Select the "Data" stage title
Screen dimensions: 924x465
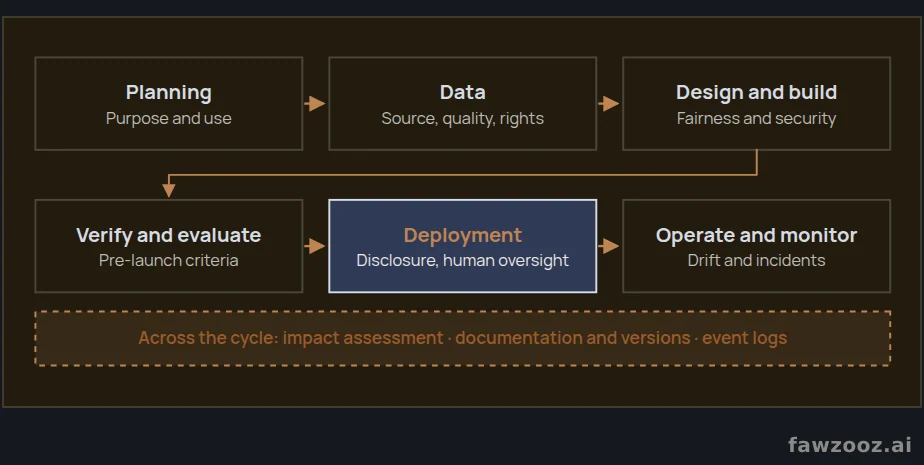(463, 93)
